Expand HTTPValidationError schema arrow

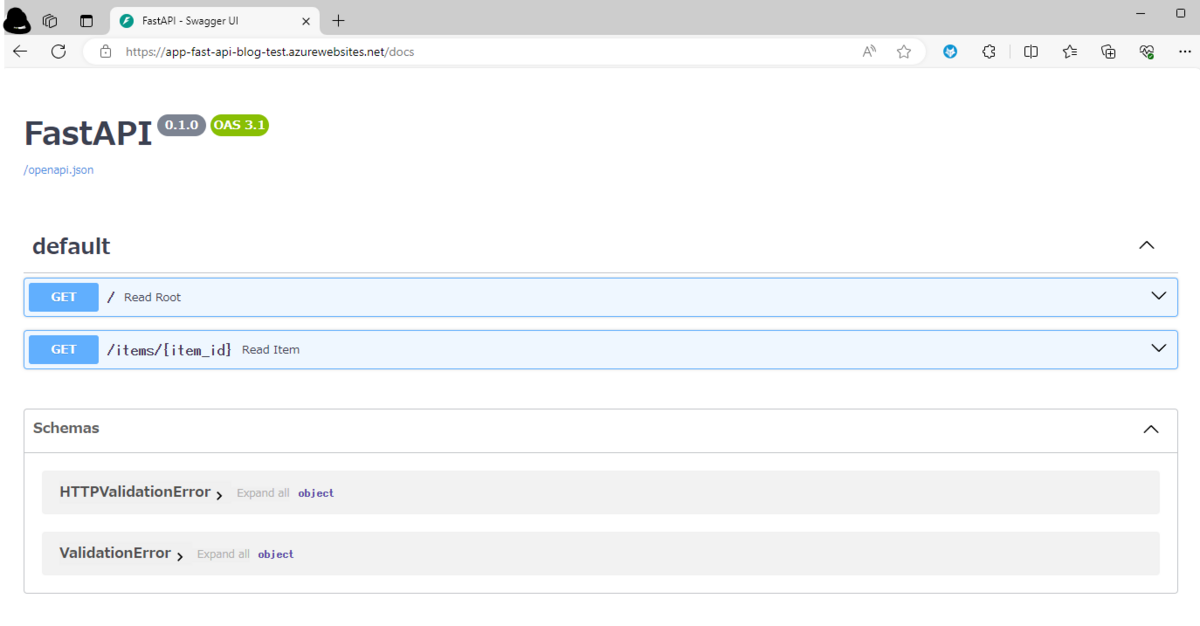pos(219,494)
